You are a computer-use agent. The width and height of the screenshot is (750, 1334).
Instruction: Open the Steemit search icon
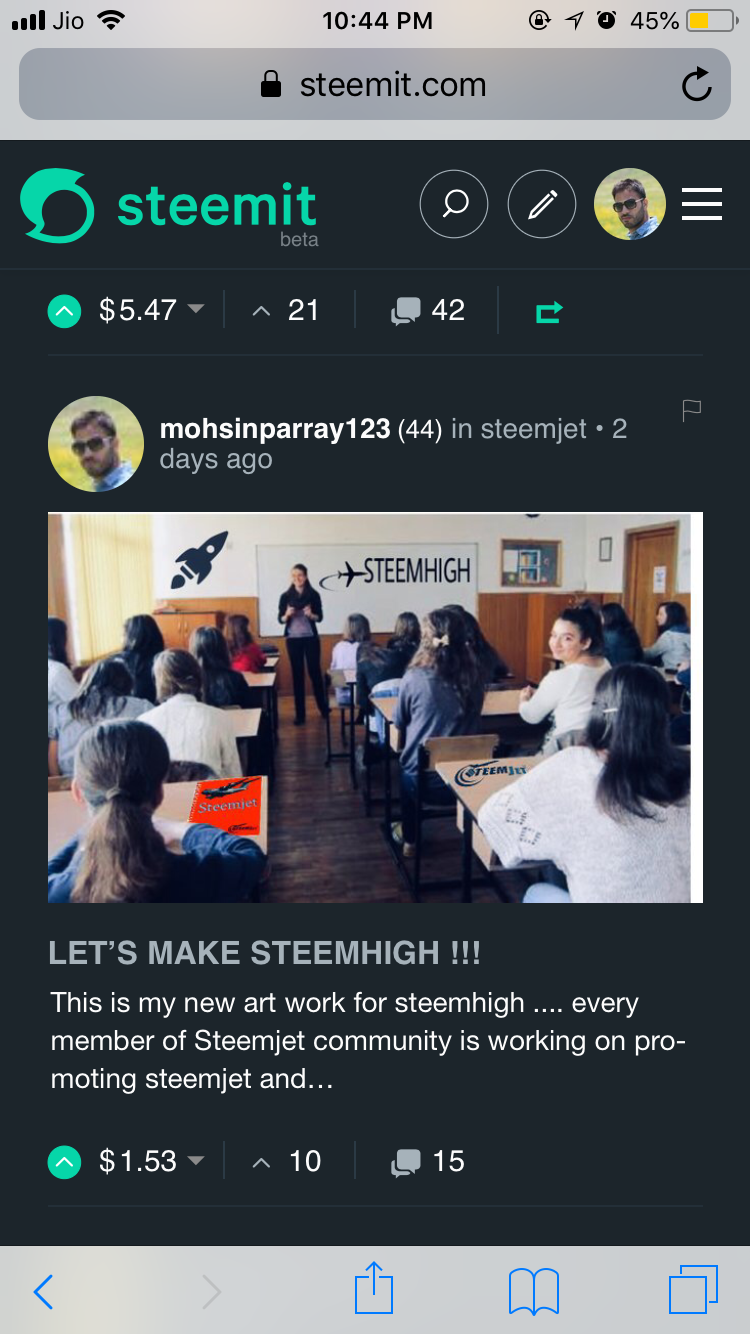(x=454, y=204)
